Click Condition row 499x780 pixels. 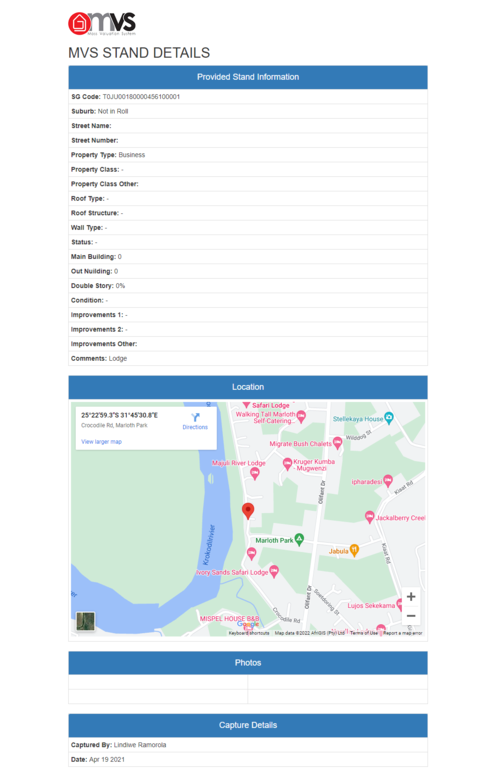pyautogui.click(x=248, y=300)
